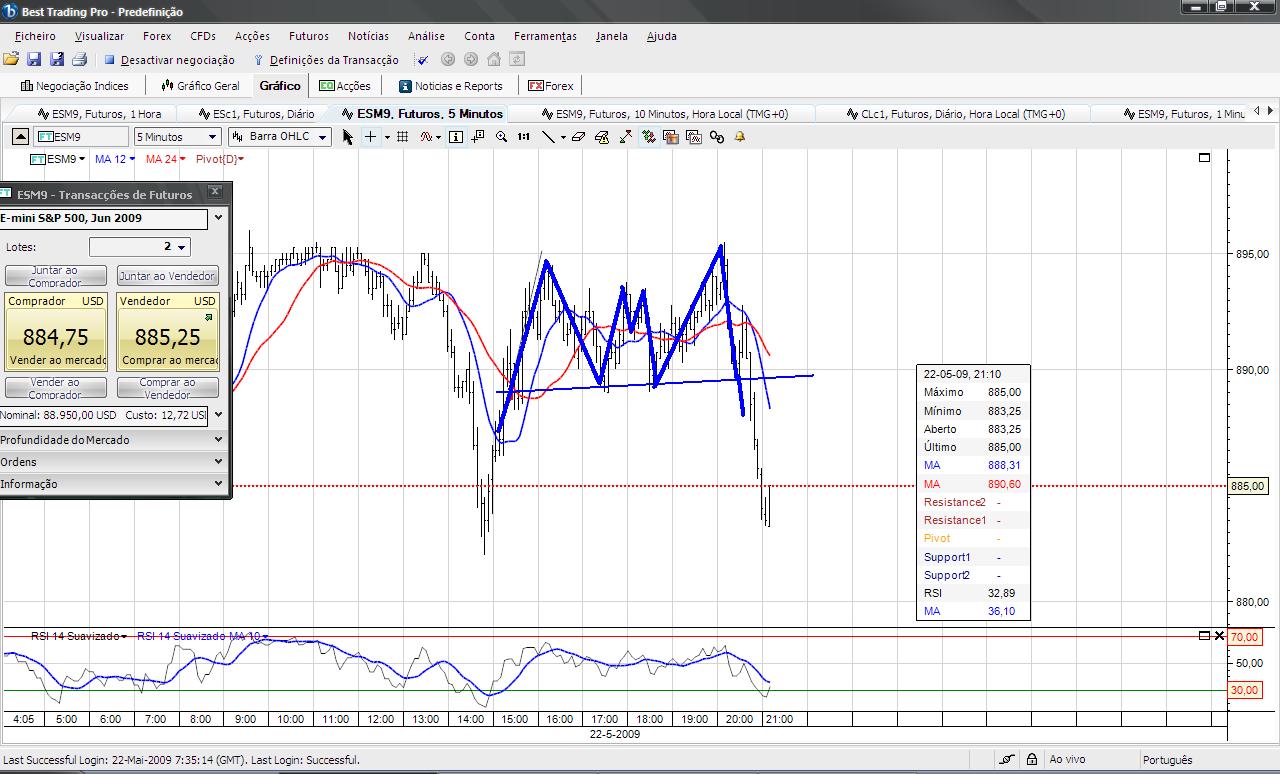Click the chart template image icon
Image resolution: width=1280 pixels, height=774 pixels.
coord(671,137)
